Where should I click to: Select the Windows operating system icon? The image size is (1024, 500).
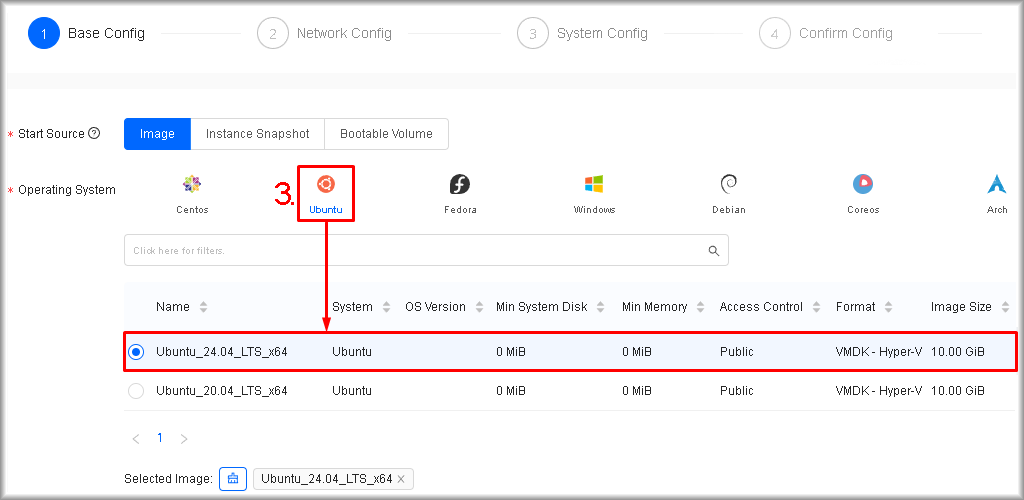[x=594, y=185]
